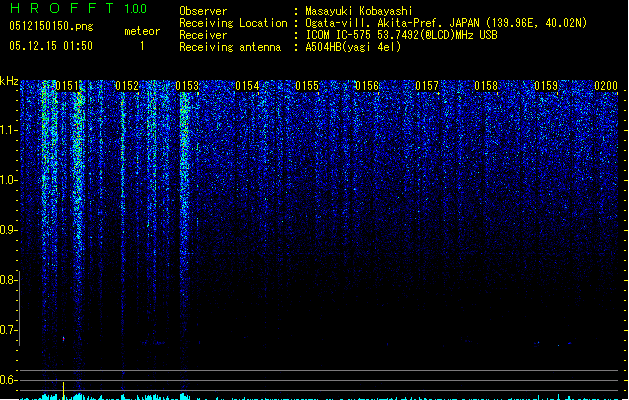Click observer name Masayuki Kobayashi
The height and width of the screenshot is (400, 629).
point(359,11)
